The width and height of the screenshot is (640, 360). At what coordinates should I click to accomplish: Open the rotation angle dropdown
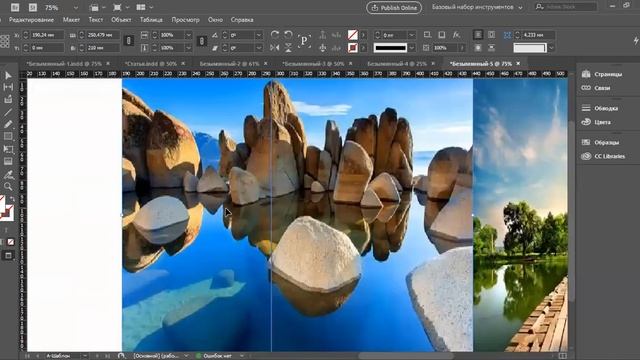[259, 35]
